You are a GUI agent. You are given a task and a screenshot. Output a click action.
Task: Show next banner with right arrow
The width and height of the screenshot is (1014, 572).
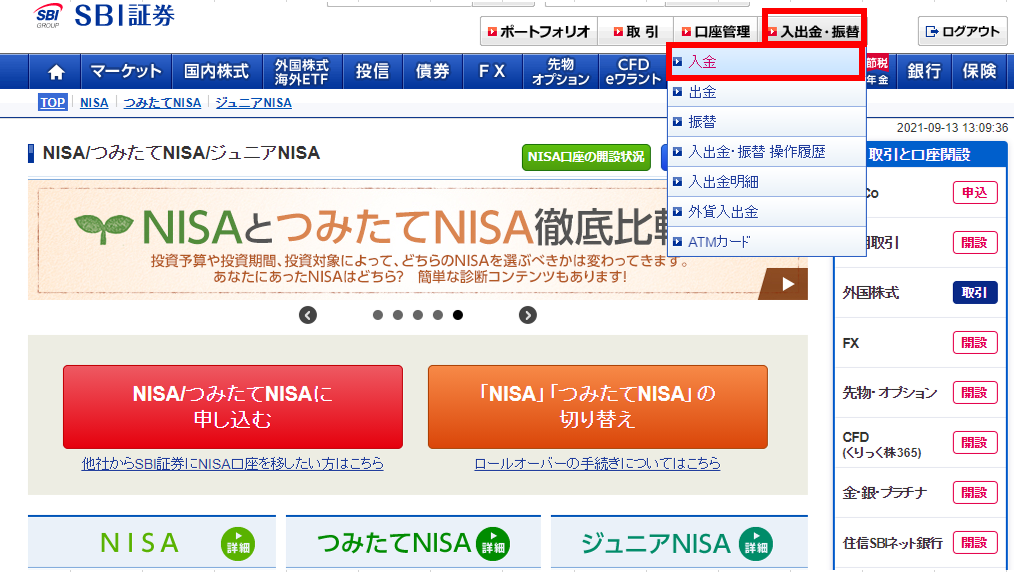tap(528, 315)
